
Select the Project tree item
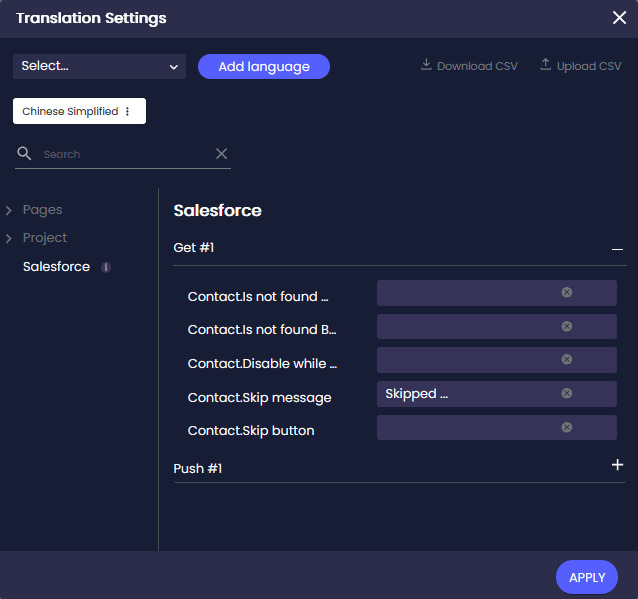pyautogui.click(x=45, y=238)
